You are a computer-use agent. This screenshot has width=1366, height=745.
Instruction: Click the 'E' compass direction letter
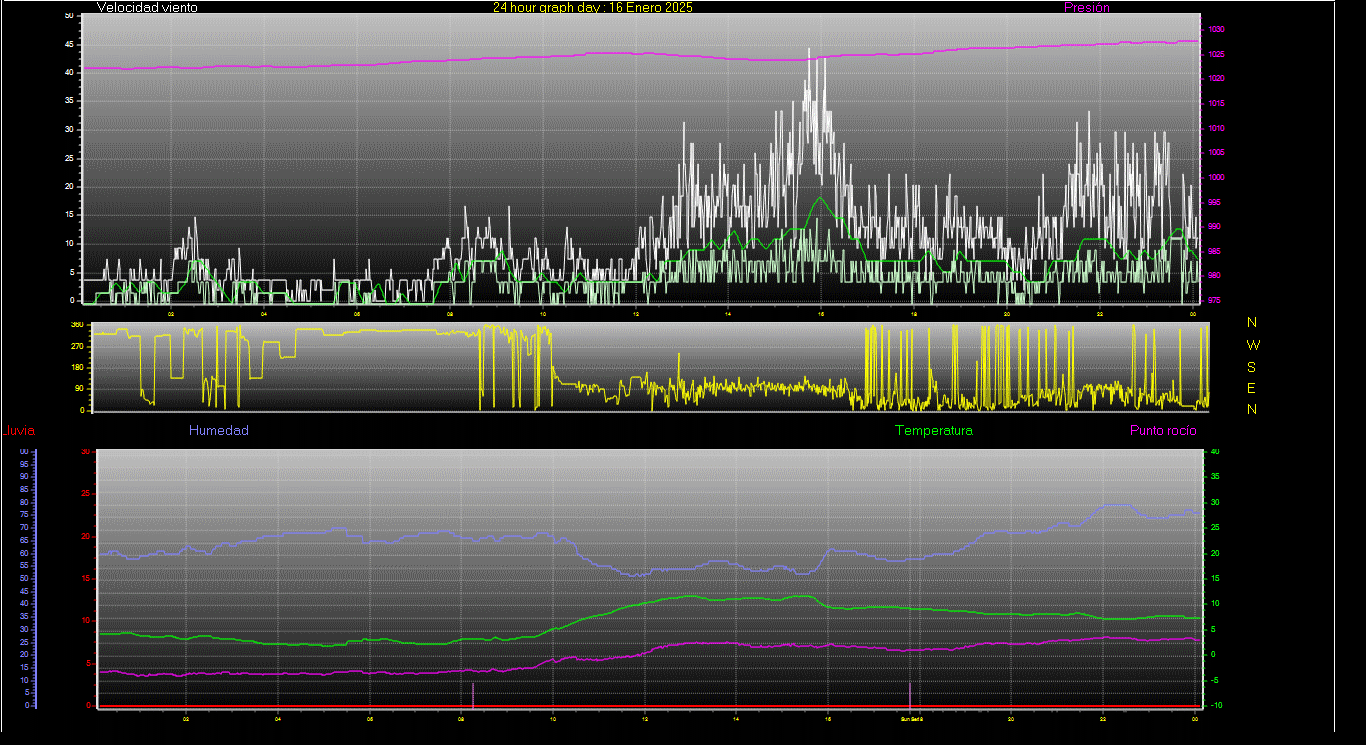pos(1252,388)
